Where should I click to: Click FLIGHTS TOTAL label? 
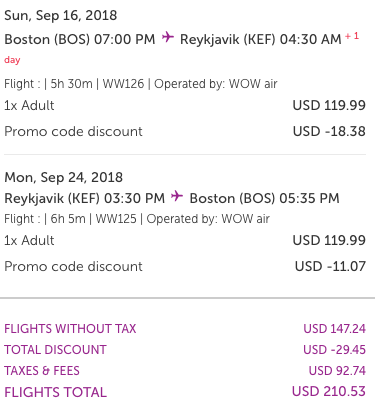[55, 392]
